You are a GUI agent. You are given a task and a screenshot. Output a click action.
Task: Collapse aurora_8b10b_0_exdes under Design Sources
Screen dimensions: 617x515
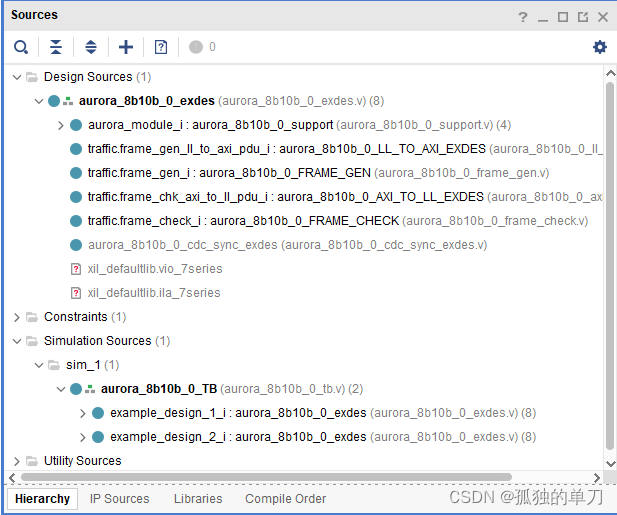[39, 101]
